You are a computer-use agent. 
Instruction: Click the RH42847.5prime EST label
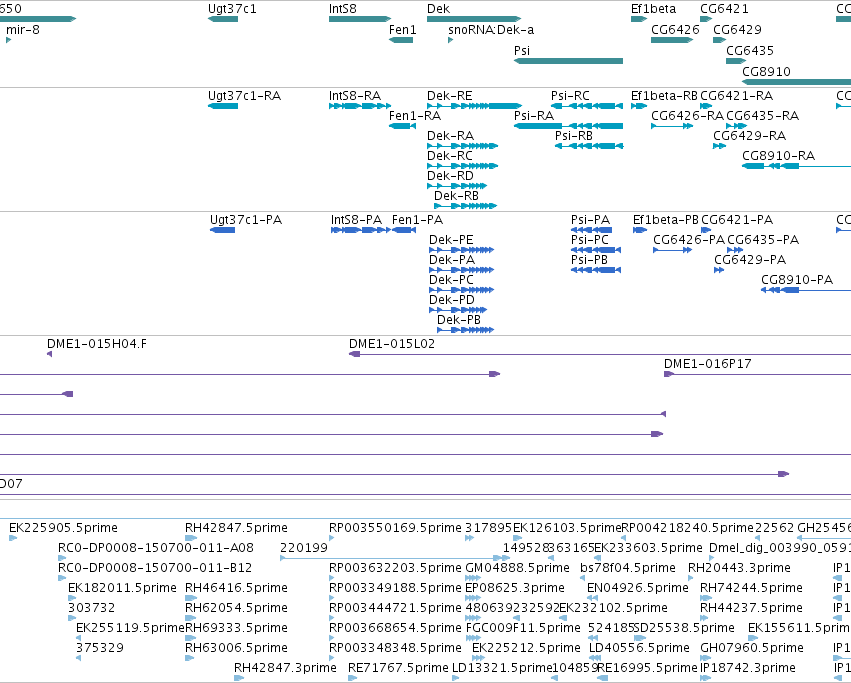pos(236,528)
